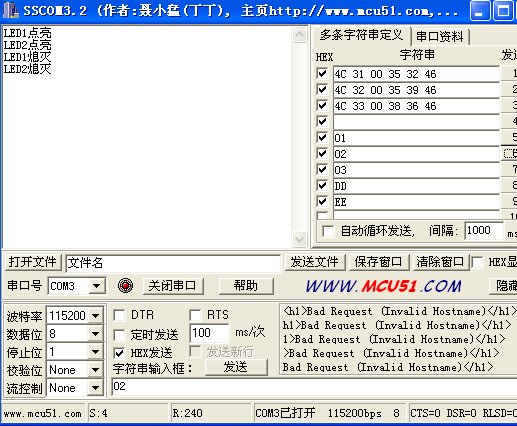Toggle HEX checkbox beside the 01 string
517x426 pixels.
click(x=322, y=137)
